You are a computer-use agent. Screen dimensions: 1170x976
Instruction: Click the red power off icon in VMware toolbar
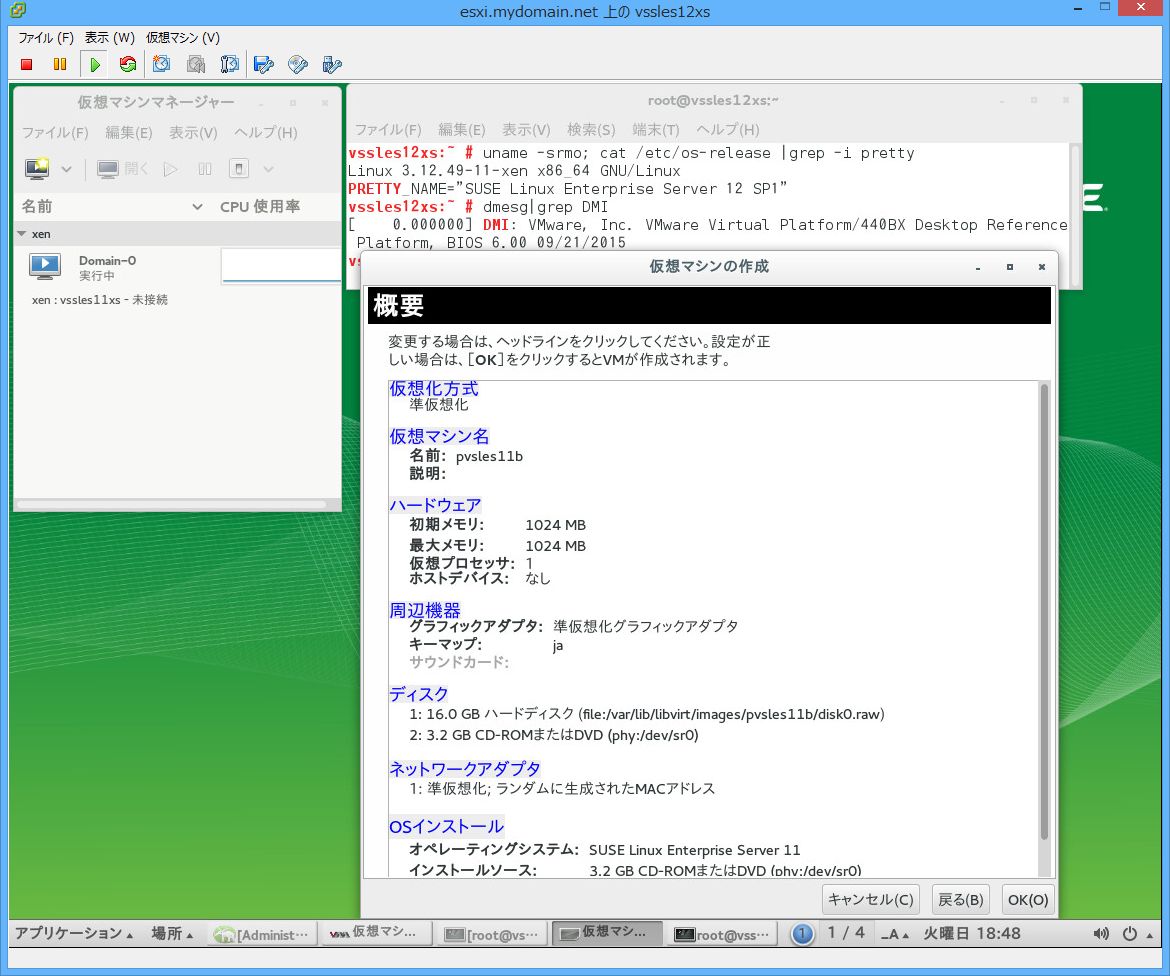coord(27,65)
